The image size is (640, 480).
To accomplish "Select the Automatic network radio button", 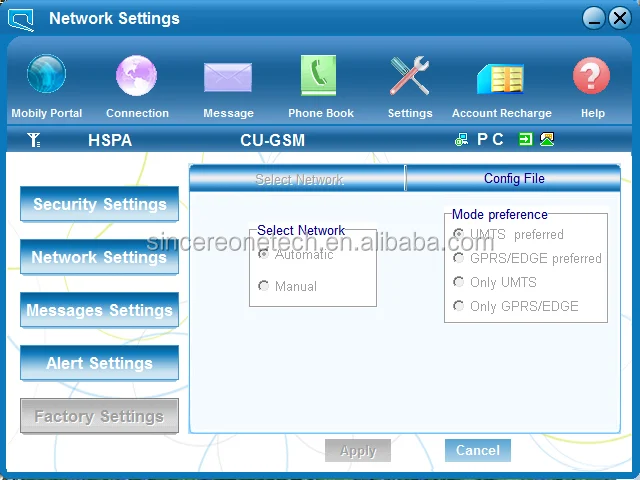I will 264,254.
